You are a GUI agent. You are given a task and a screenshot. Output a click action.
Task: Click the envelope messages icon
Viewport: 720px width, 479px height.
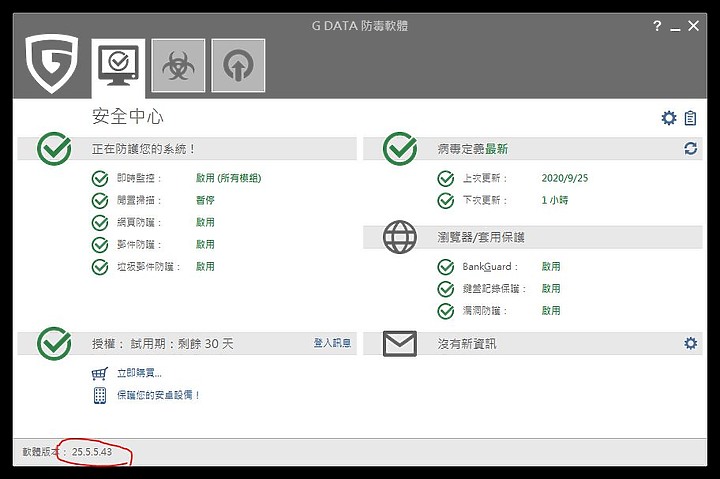coord(400,344)
